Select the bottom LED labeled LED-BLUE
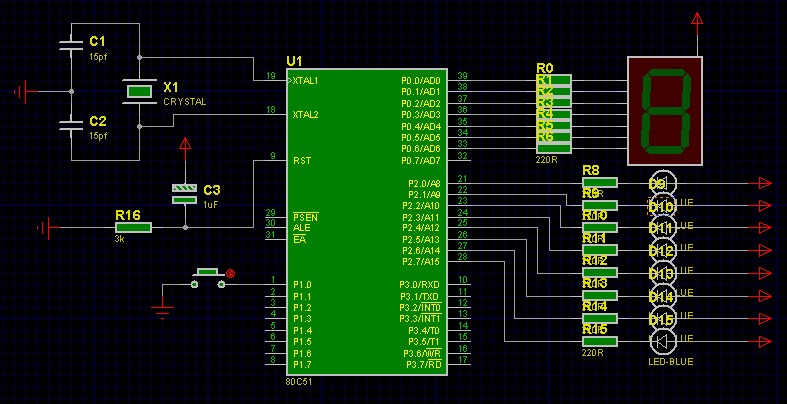The height and width of the screenshot is (404, 787). [663, 342]
